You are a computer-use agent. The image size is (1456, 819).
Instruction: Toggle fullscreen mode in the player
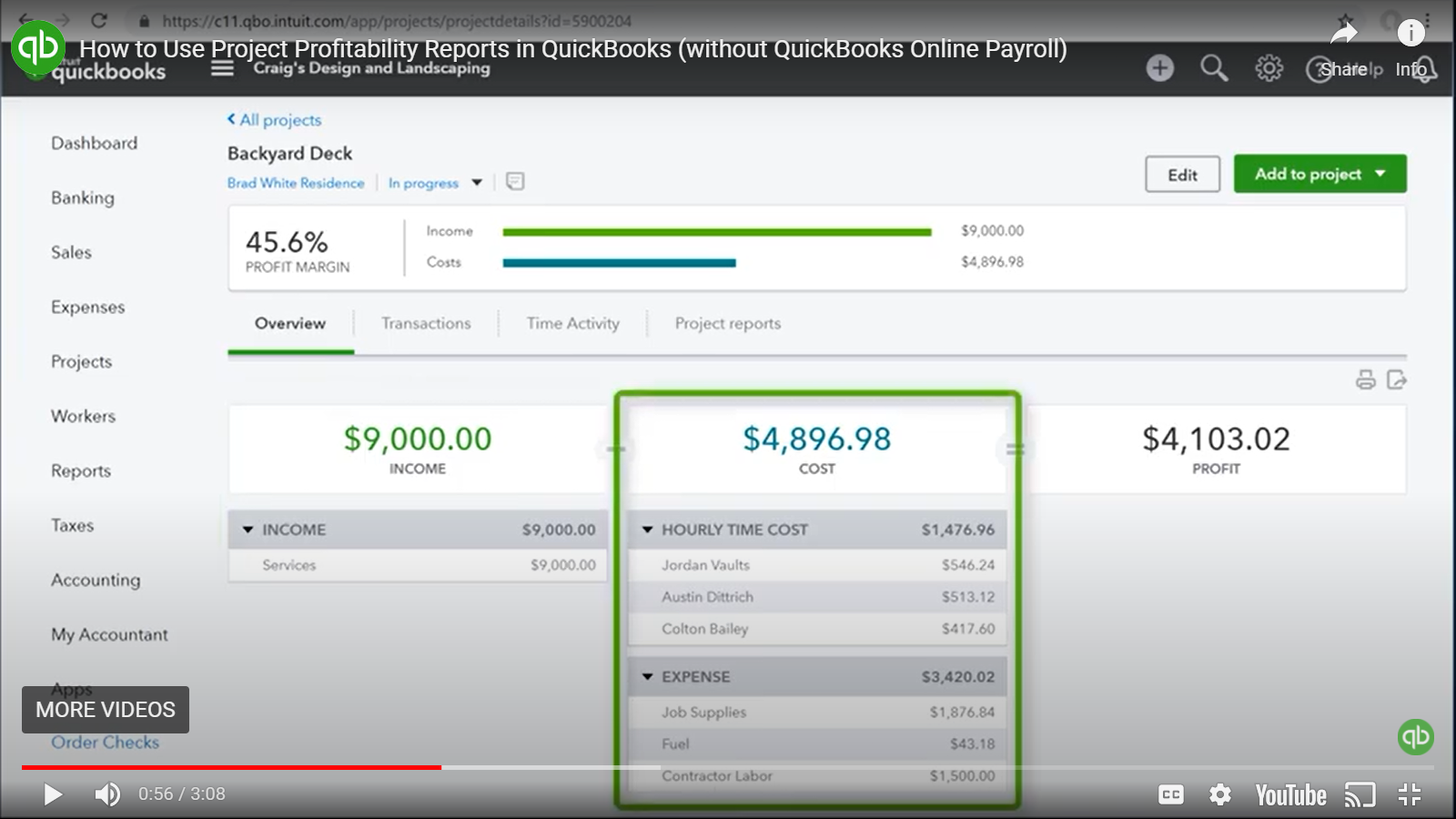tap(1411, 794)
